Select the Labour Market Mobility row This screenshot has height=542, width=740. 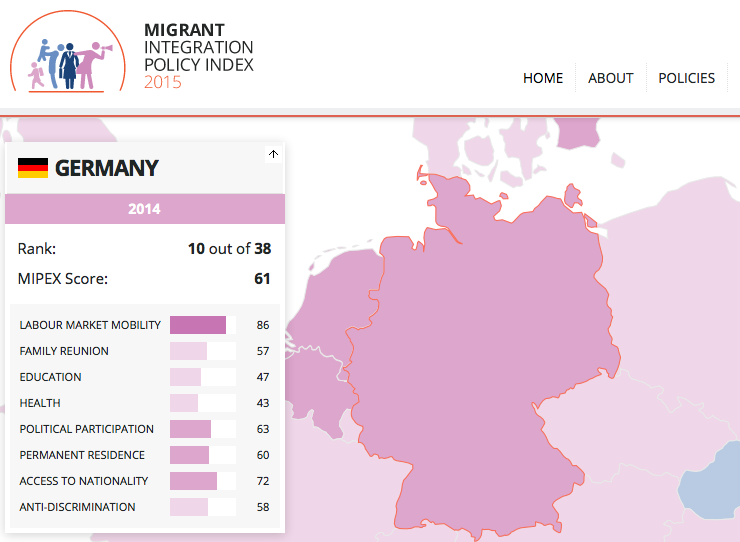tap(90, 325)
